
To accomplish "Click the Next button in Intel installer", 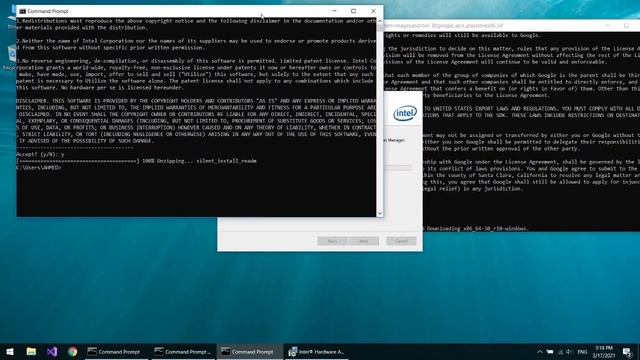I will click(x=364, y=241).
